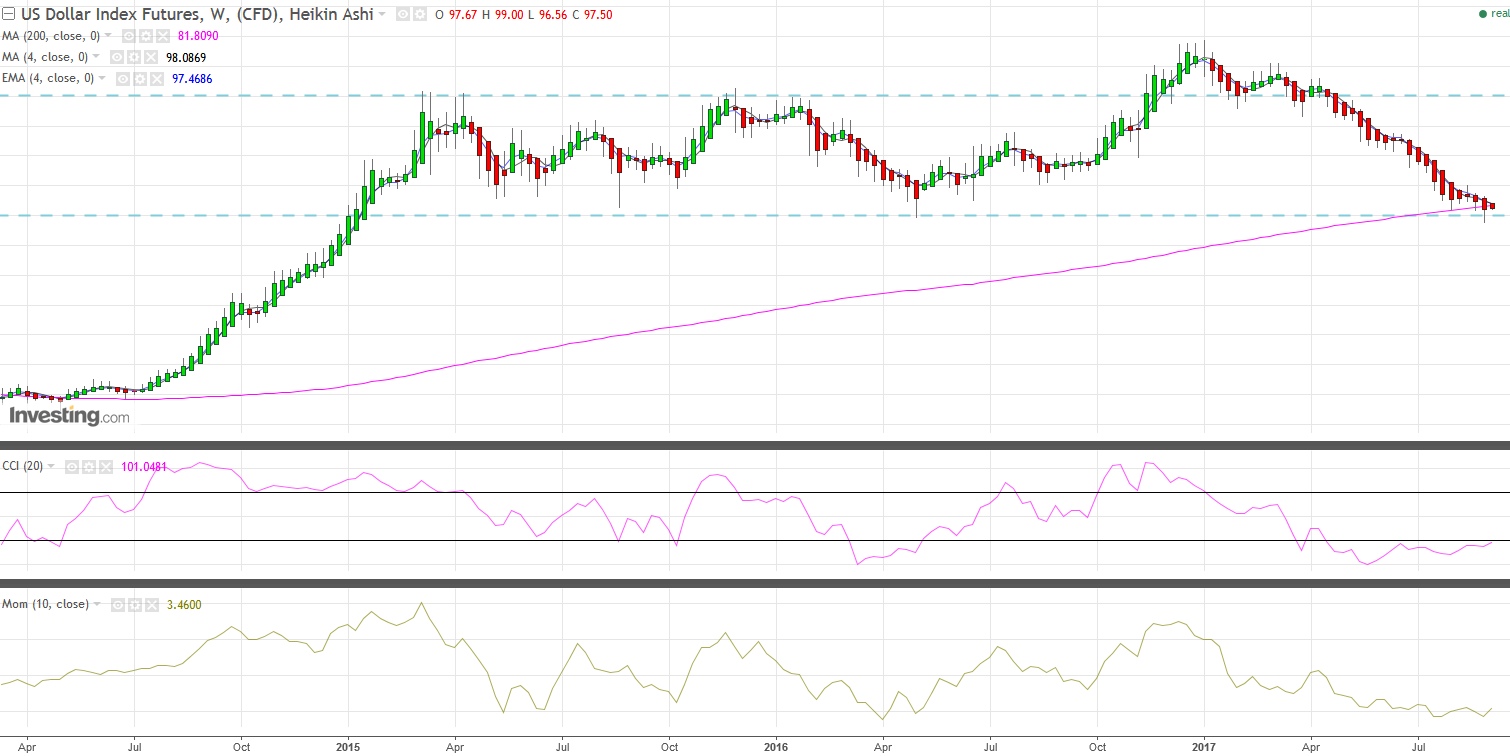The width and height of the screenshot is (1510, 756).
Task: Toggle the CCI (20) pane visibility
Action: [x=72, y=467]
